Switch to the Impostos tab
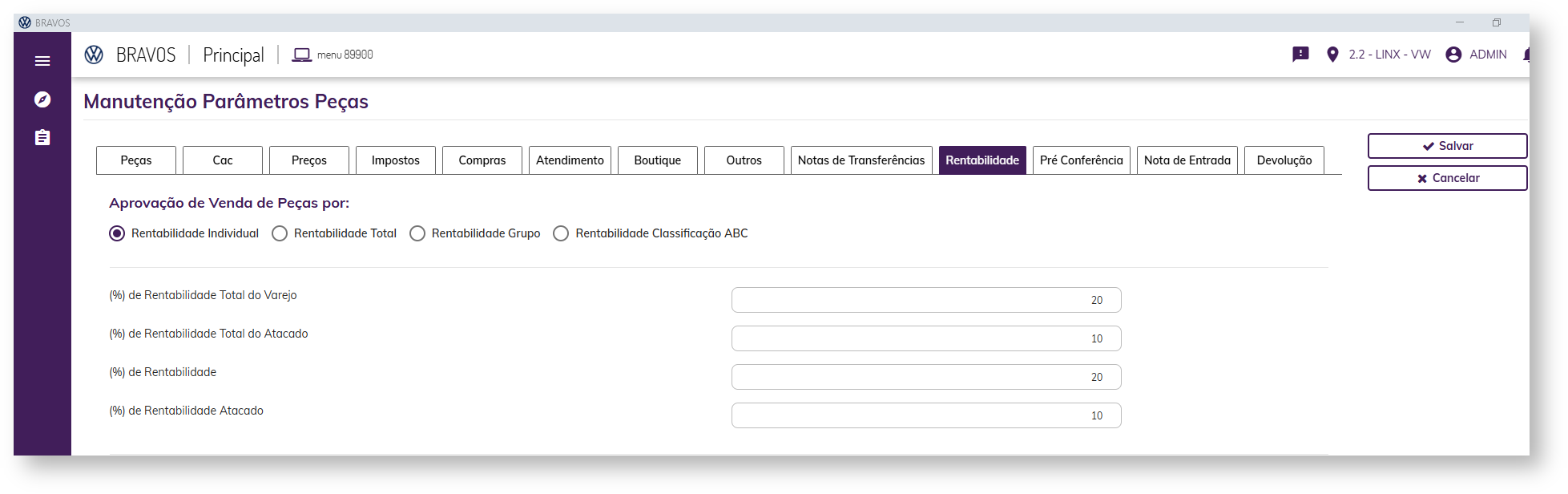The height and width of the screenshot is (494, 1568). [396, 160]
